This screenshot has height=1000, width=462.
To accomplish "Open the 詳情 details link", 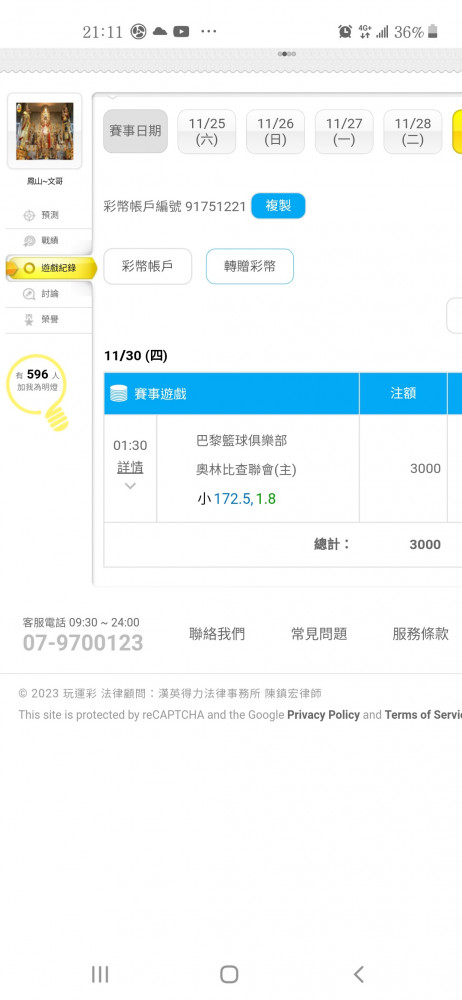I will (130, 467).
